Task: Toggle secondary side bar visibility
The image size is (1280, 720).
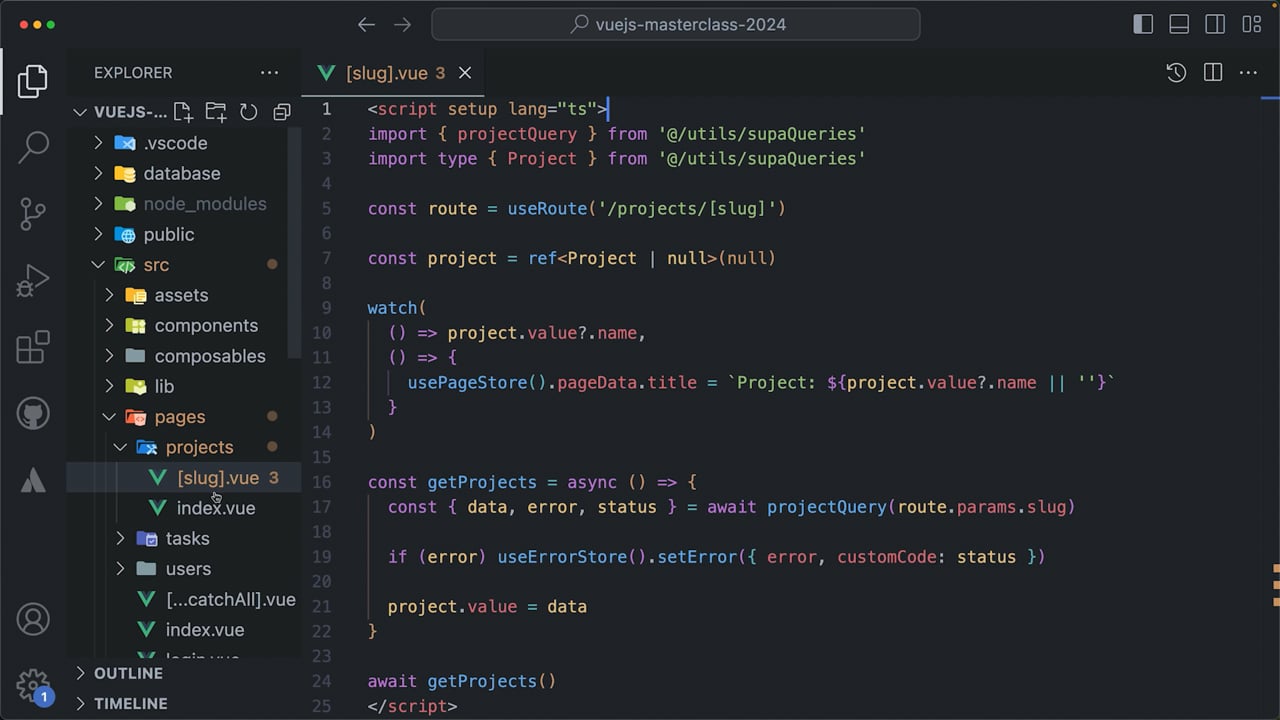Action: point(1215,25)
